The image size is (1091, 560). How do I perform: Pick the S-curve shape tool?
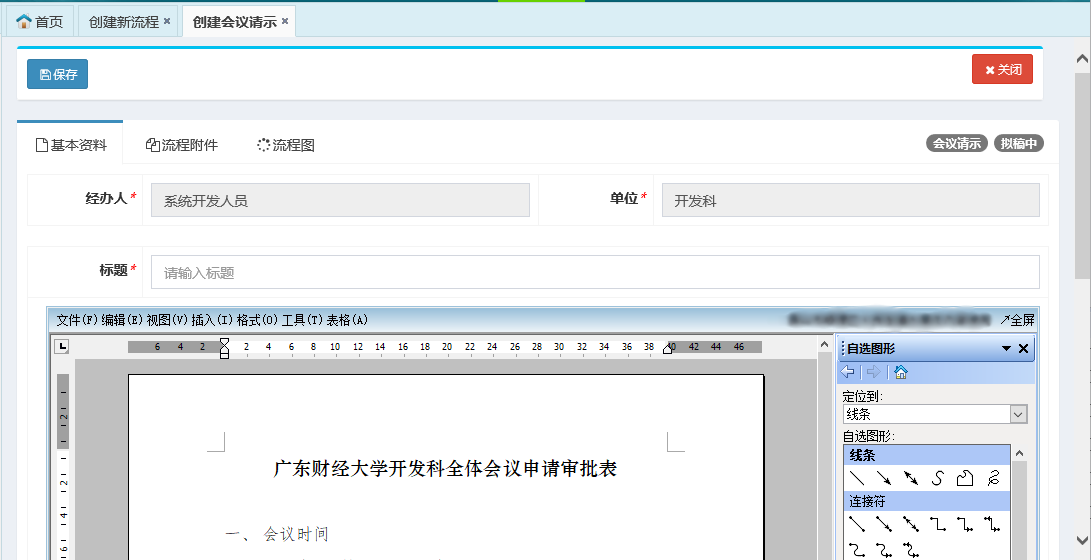938,478
